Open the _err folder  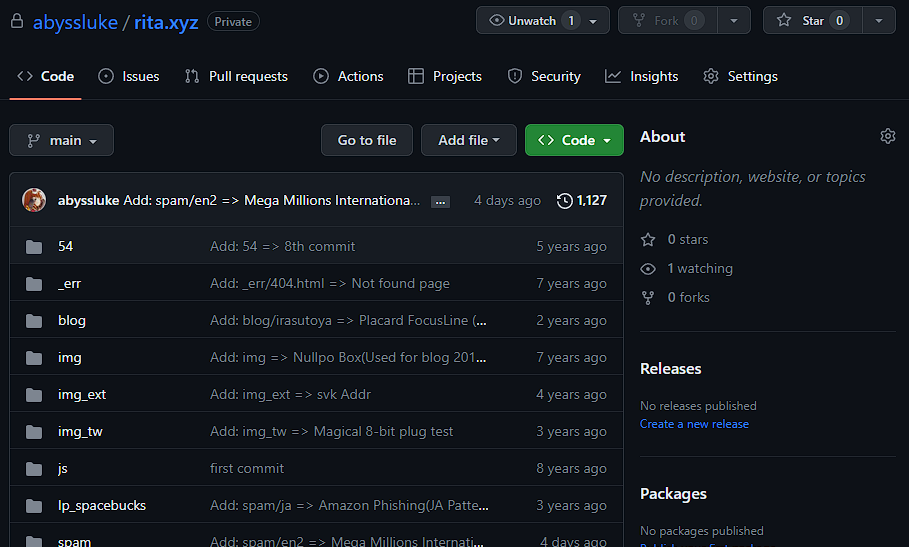click(x=70, y=283)
